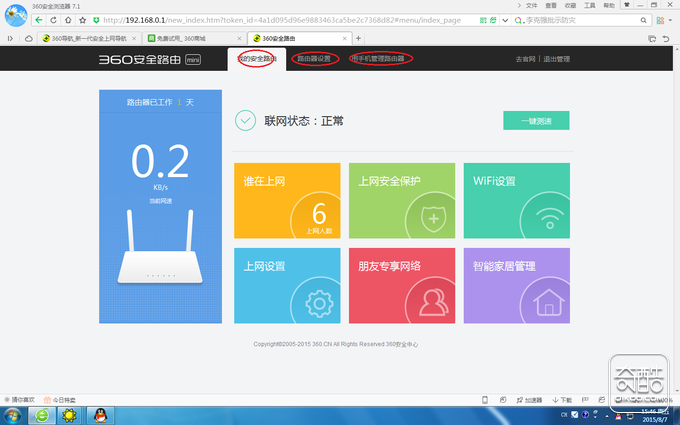
Task: Open 用手机管理路由器 navigation tab
Action: [x=378, y=59]
